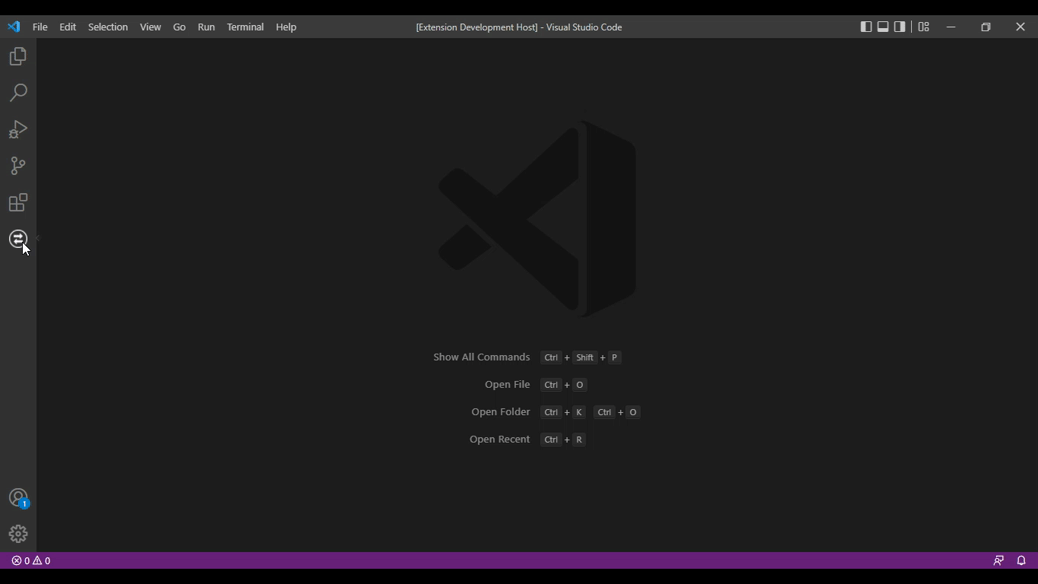Open the Explorer view in activity bar
Viewport: 1038px width, 584px height.
pos(18,56)
